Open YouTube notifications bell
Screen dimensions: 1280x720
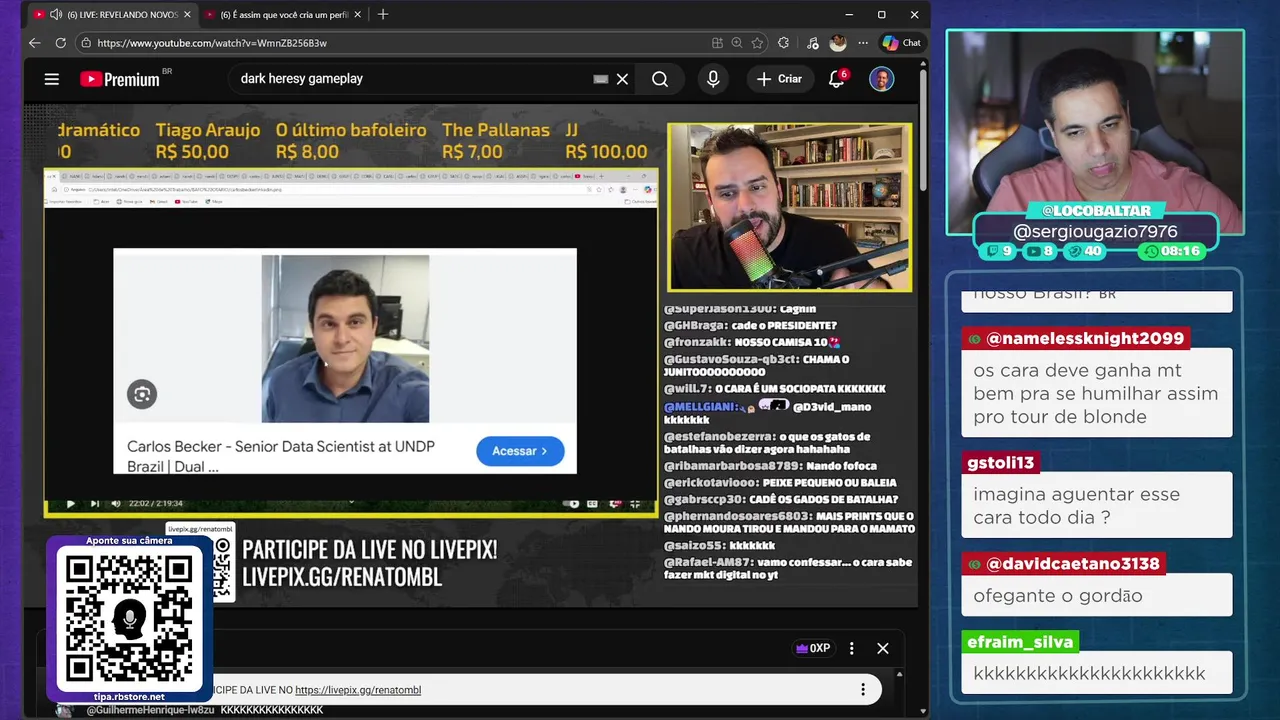[x=837, y=79]
